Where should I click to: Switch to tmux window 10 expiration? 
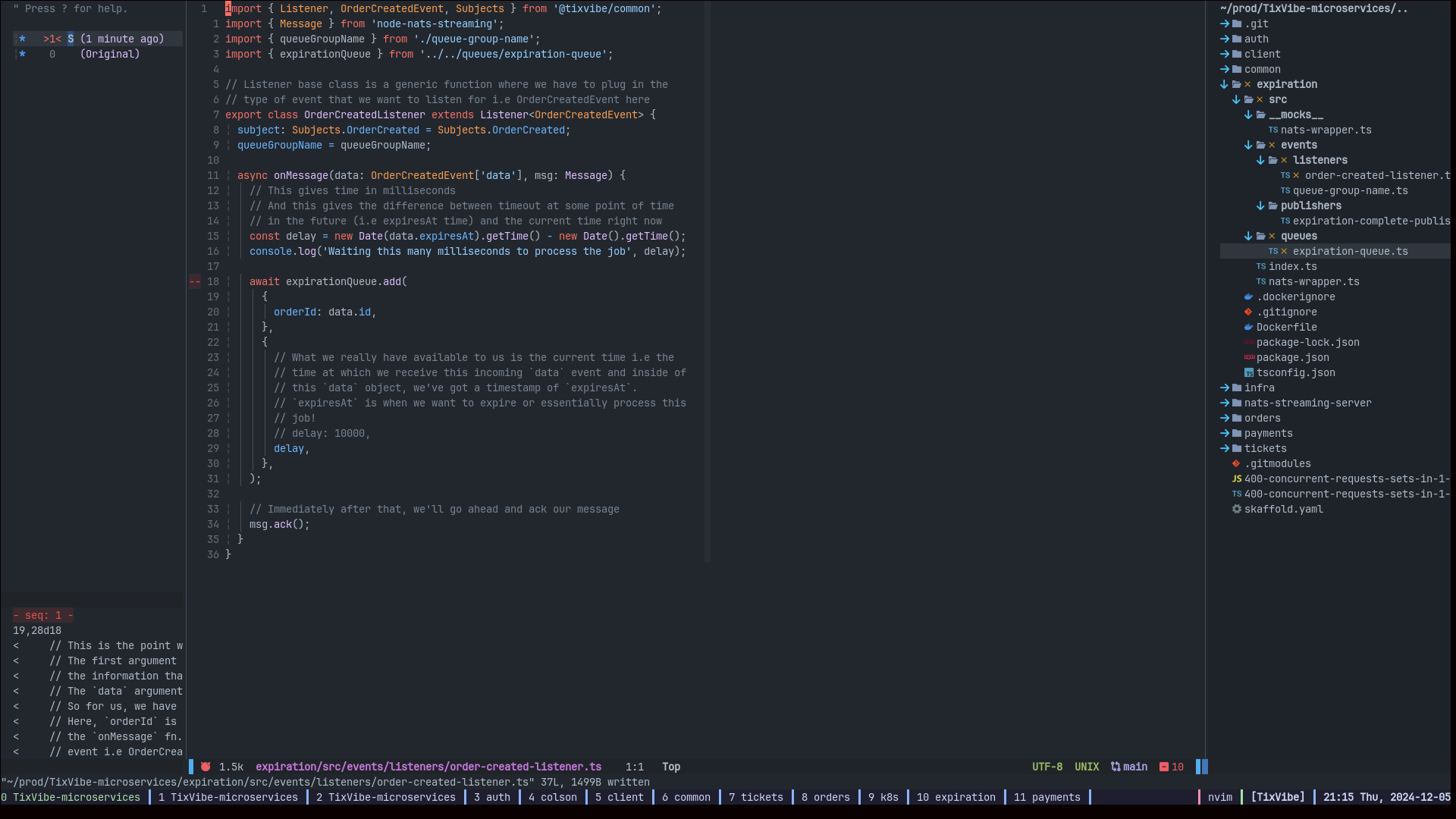955,797
